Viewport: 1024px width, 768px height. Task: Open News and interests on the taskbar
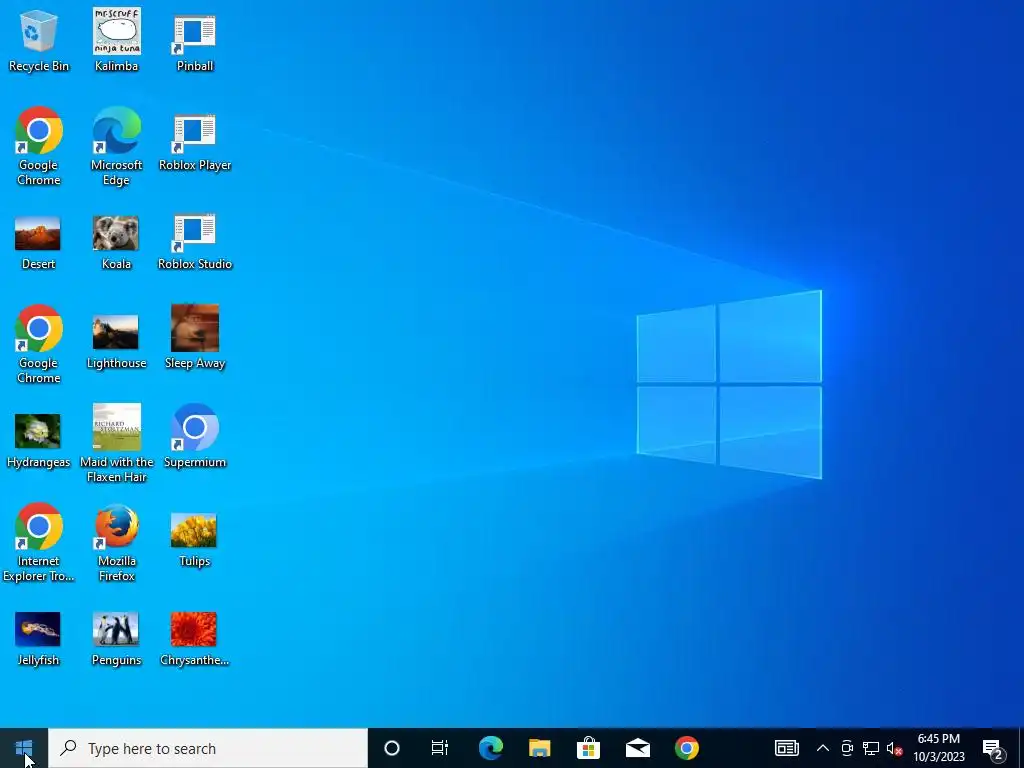[x=786, y=748]
